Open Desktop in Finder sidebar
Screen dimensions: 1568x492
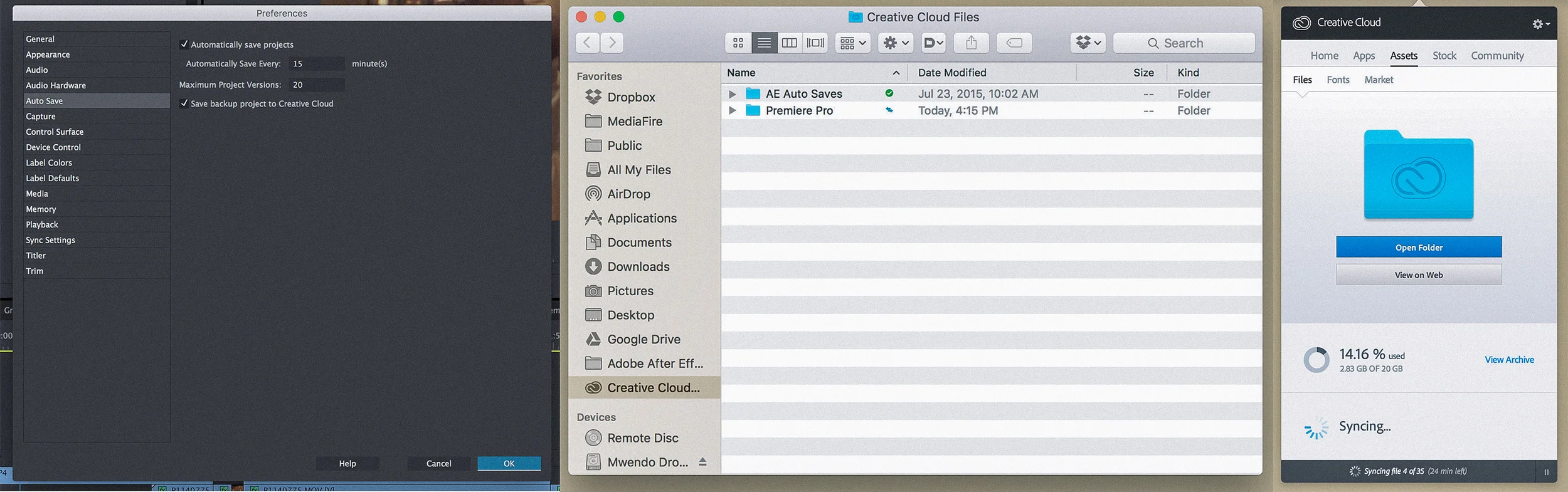[x=644, y=315]
